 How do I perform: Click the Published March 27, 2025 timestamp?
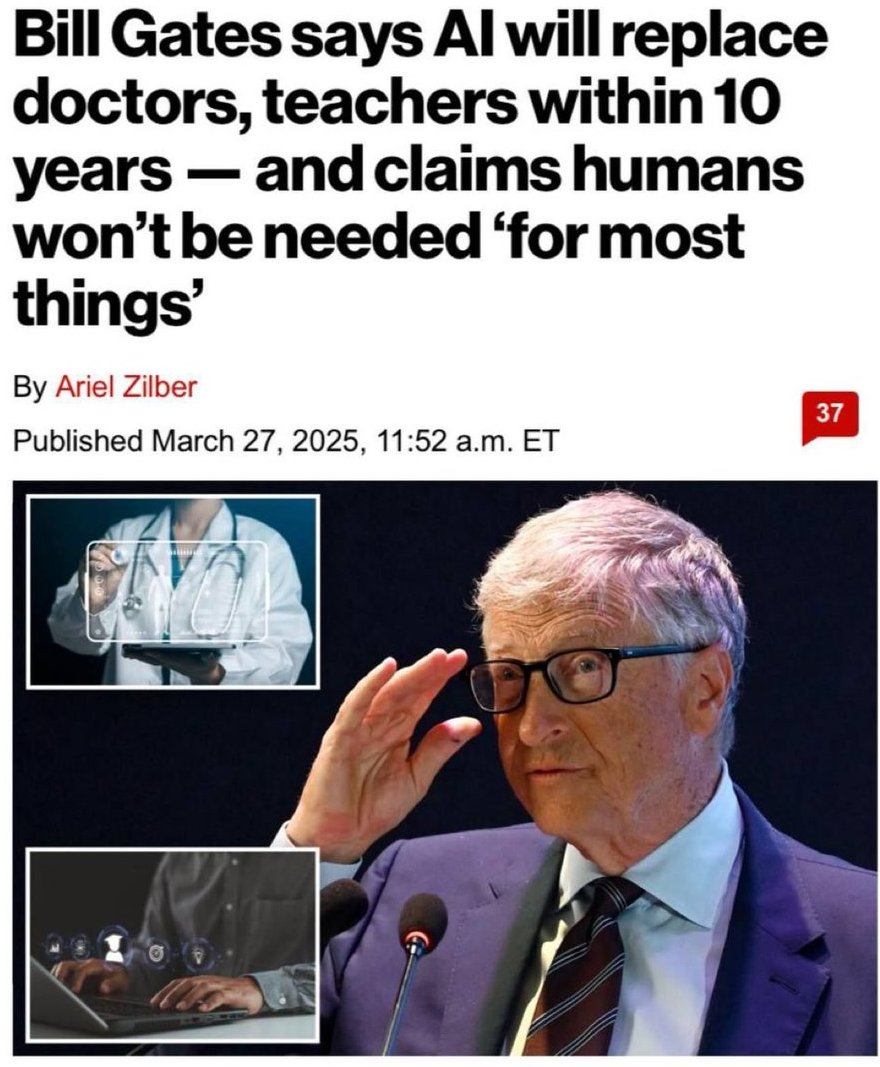coord(286,441)
